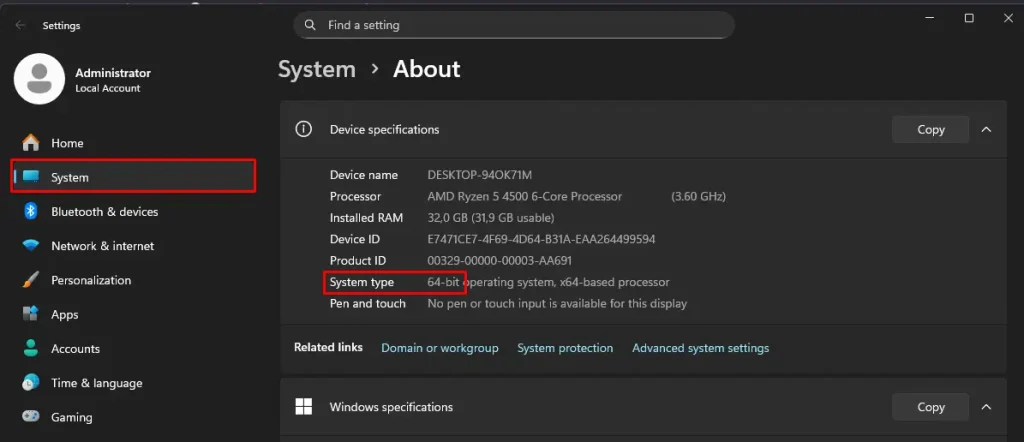
Task: Open System protection link
Action: point(565,348)
